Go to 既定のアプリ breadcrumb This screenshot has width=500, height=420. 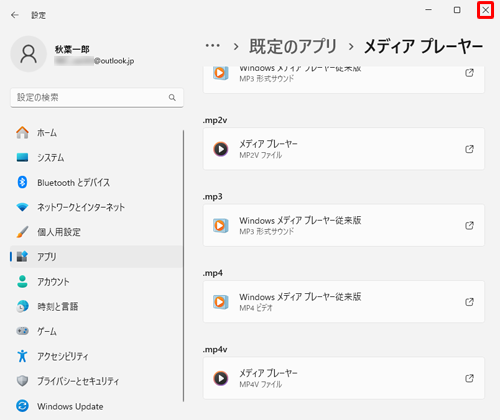[293, 46]
